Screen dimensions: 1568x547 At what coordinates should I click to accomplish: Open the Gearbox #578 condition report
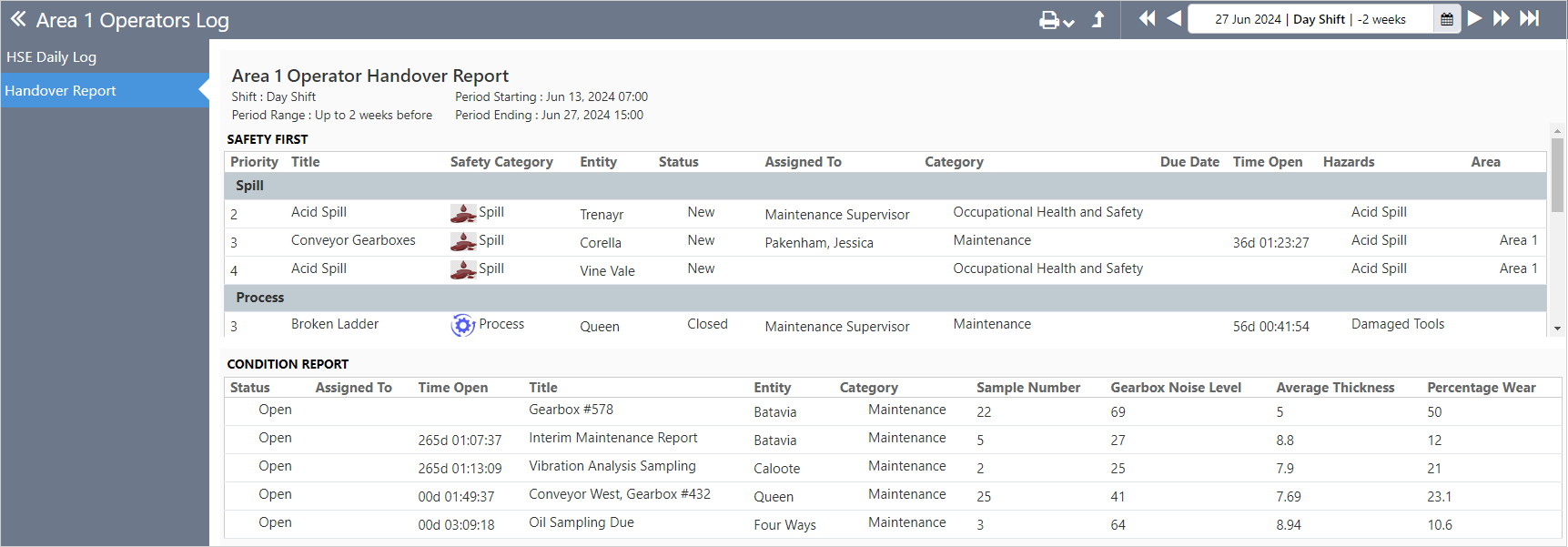click(571, 410)
